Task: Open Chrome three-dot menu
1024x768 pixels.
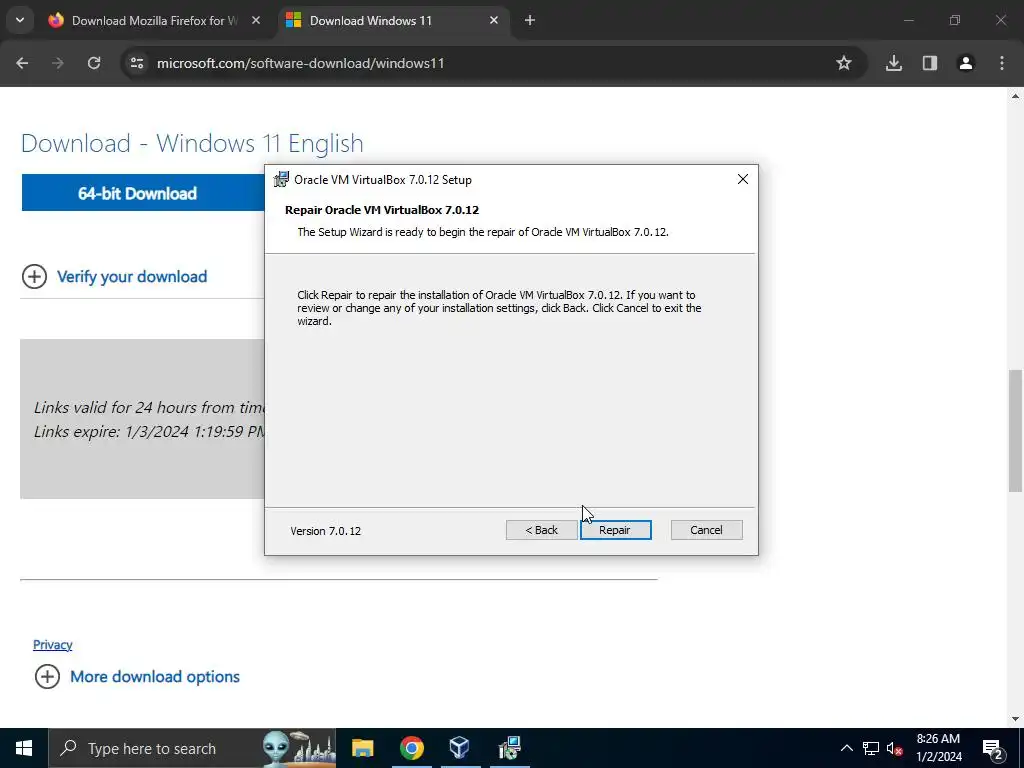Action: point(1002,63)
